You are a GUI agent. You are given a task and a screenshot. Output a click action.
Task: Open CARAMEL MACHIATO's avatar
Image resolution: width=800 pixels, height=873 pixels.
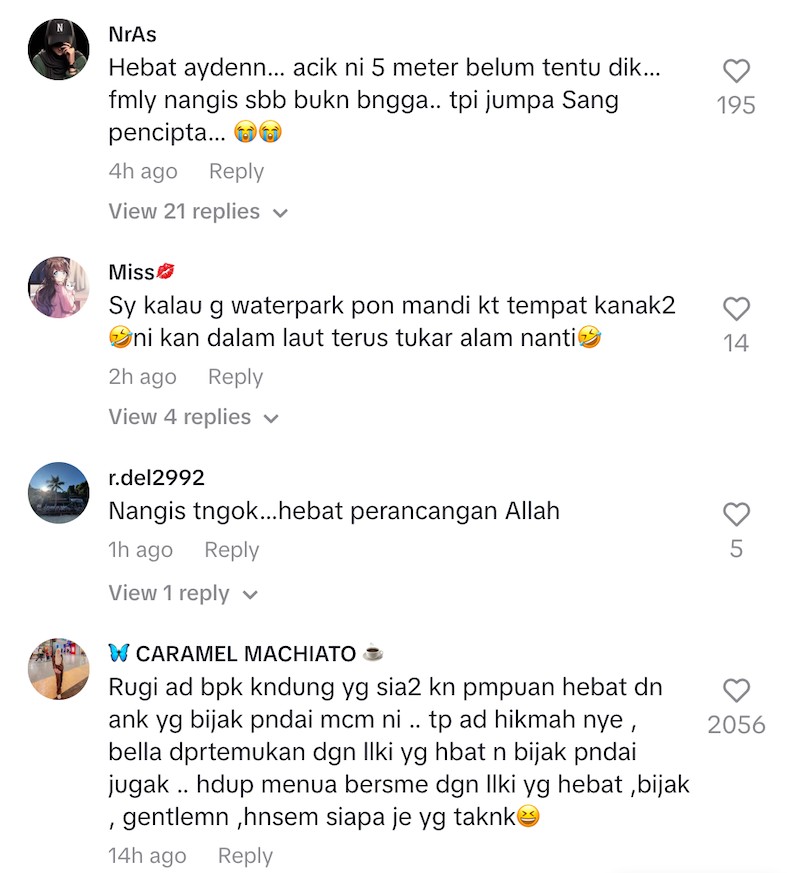tap(58, 669)
